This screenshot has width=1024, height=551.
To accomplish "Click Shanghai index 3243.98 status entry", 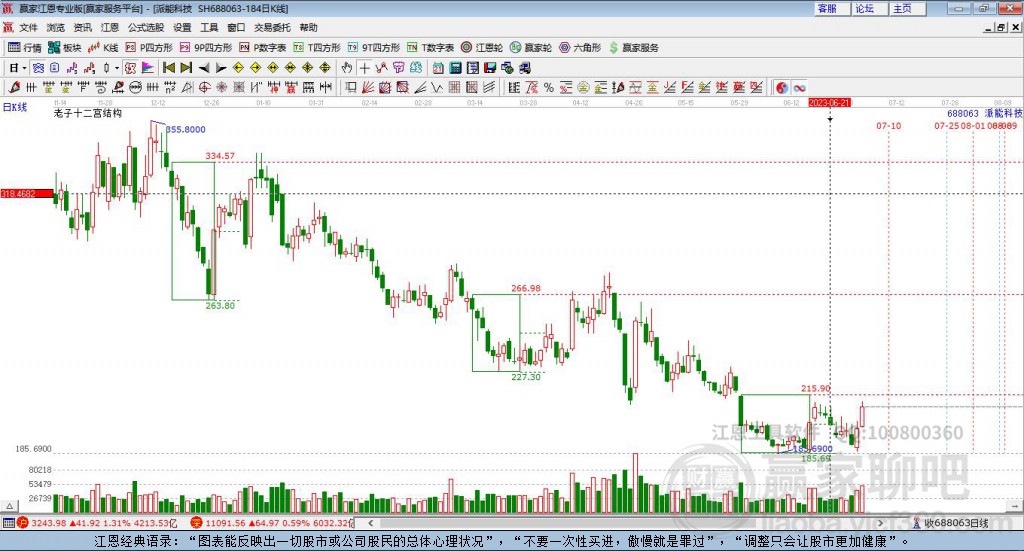I will 97,523.
